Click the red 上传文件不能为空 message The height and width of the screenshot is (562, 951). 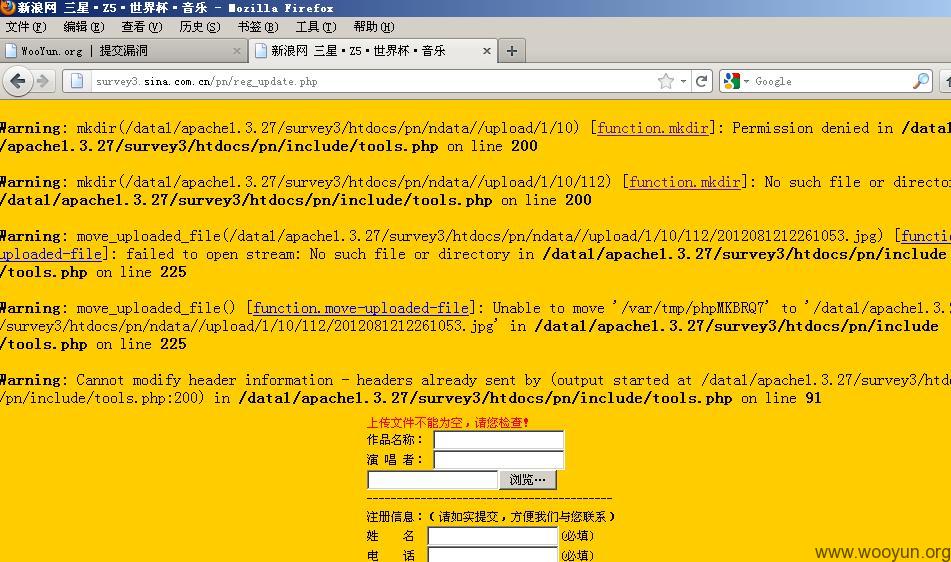pos(448,423)
